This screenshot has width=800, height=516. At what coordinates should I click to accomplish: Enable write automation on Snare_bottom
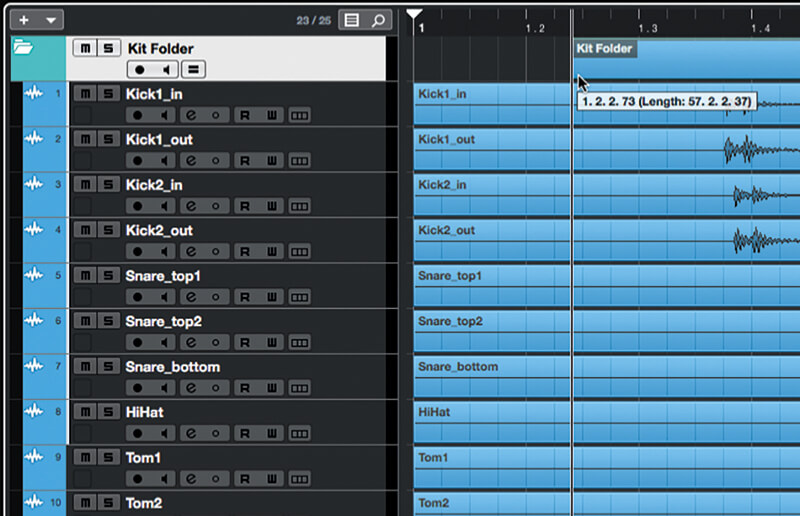(x=271, y=388)
